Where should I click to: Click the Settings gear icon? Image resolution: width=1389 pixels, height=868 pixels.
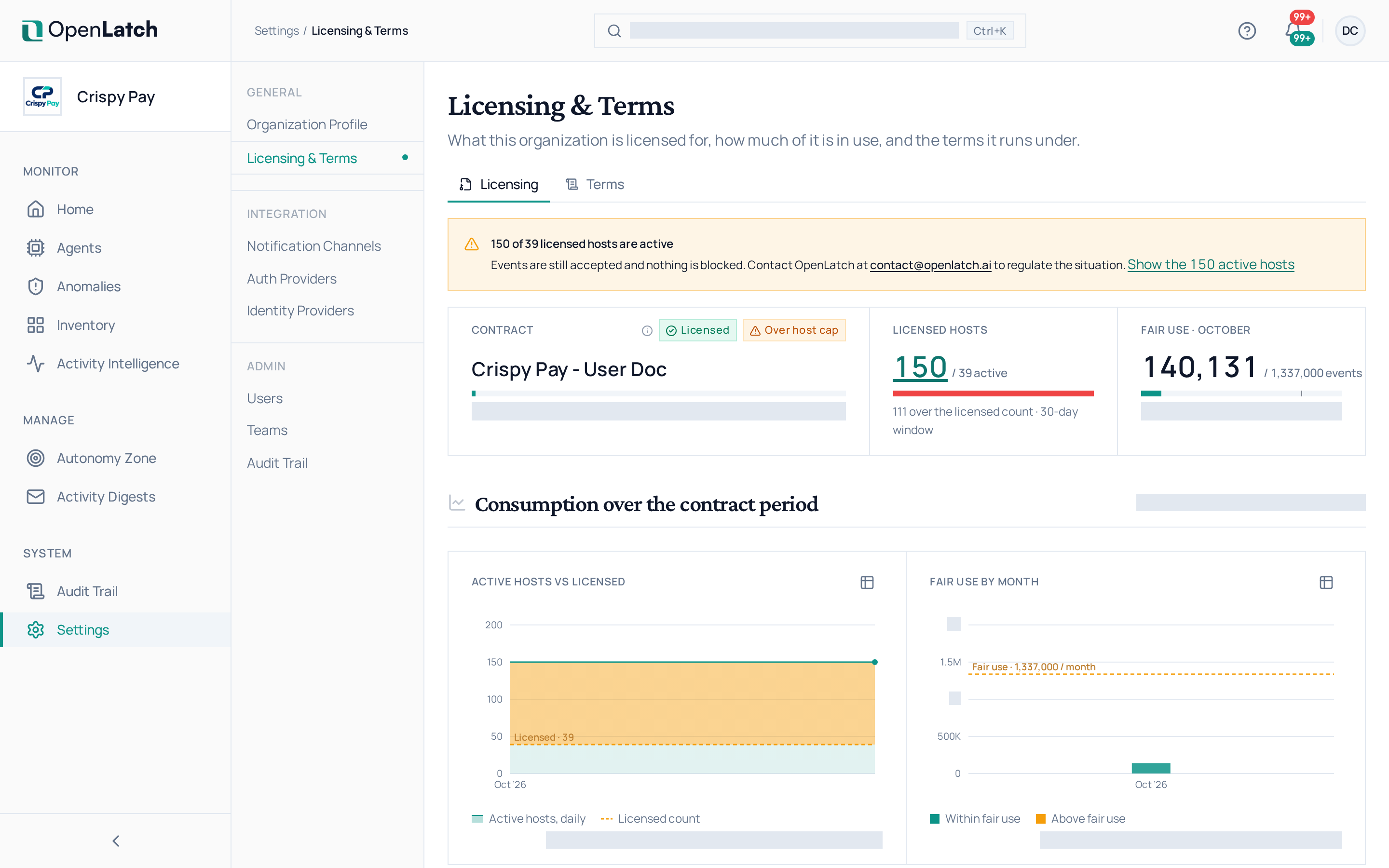point(36,629)
